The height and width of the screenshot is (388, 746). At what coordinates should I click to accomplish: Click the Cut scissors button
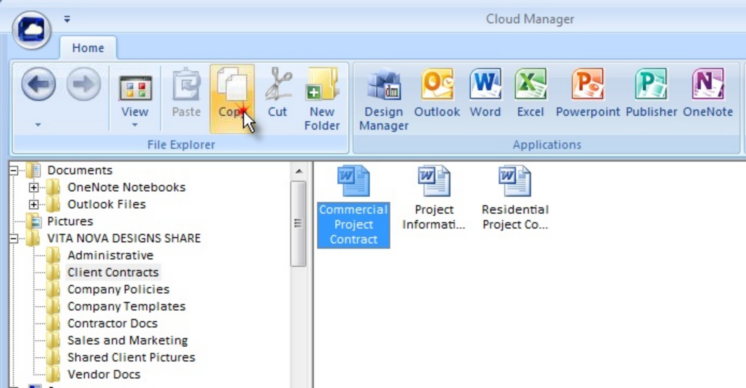[277, 94]
